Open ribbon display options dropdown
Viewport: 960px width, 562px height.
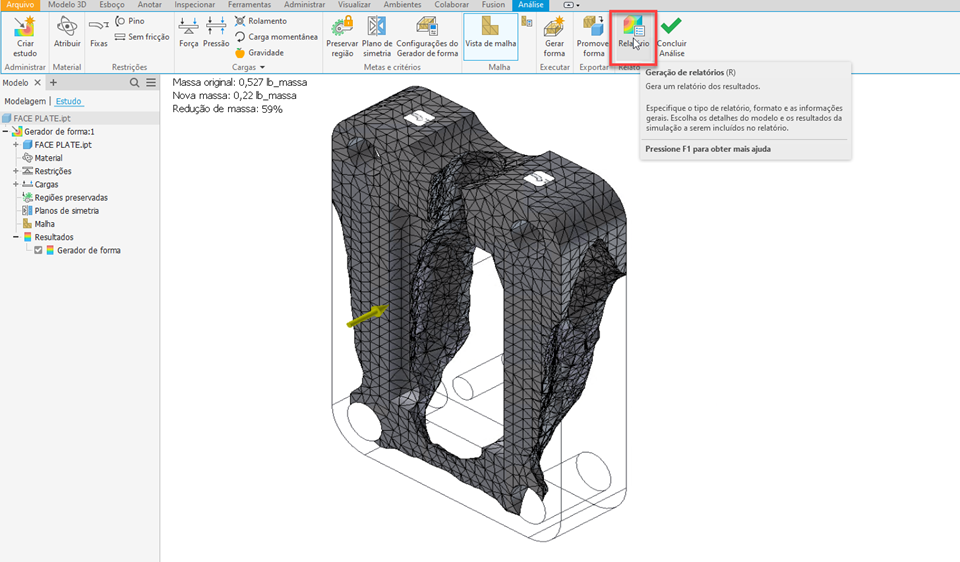(571, 5)
